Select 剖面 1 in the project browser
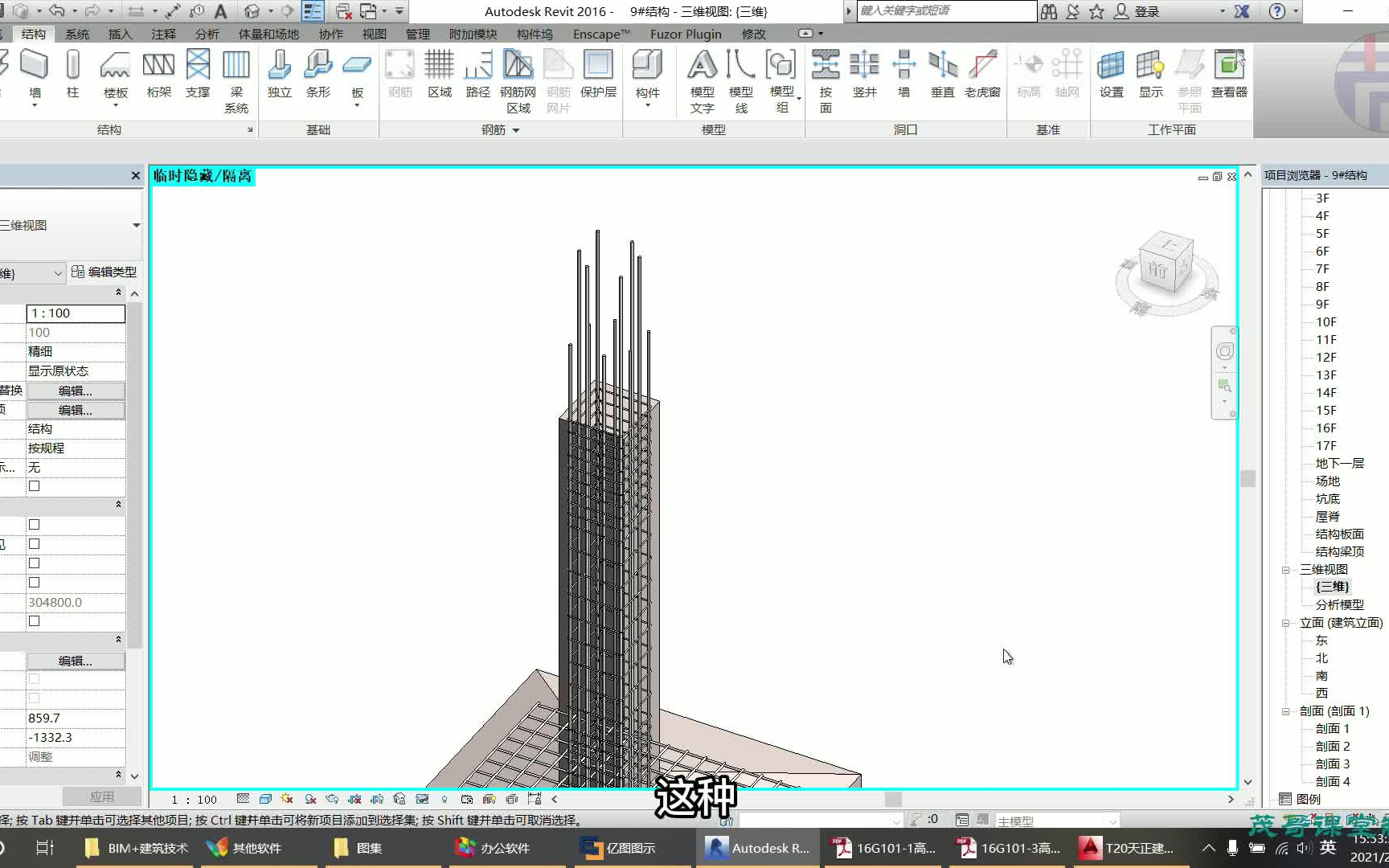The width and height of the screenshot is (1389, 868). 1331,728
